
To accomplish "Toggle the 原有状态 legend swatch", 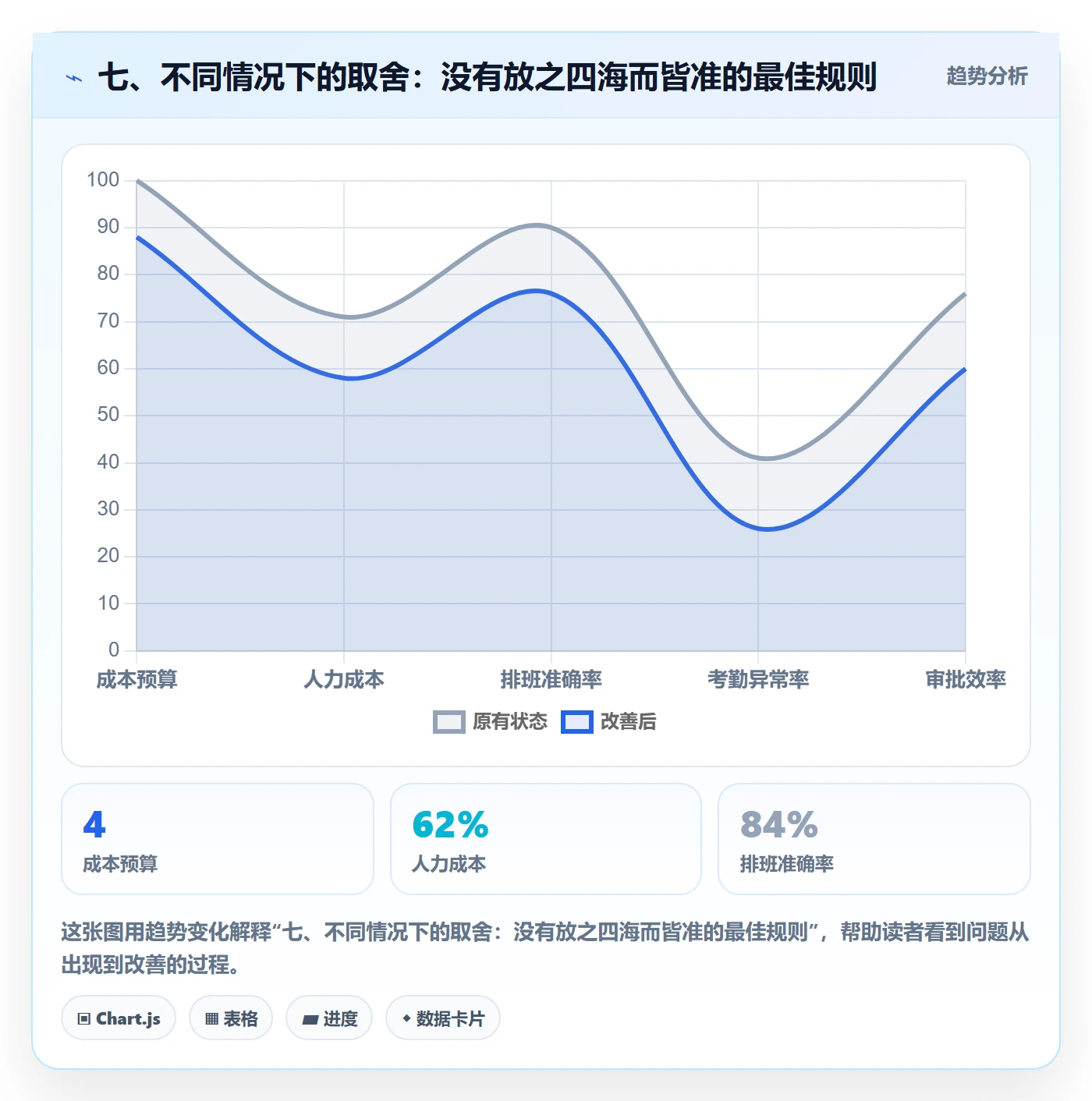I will click(449, 722).
